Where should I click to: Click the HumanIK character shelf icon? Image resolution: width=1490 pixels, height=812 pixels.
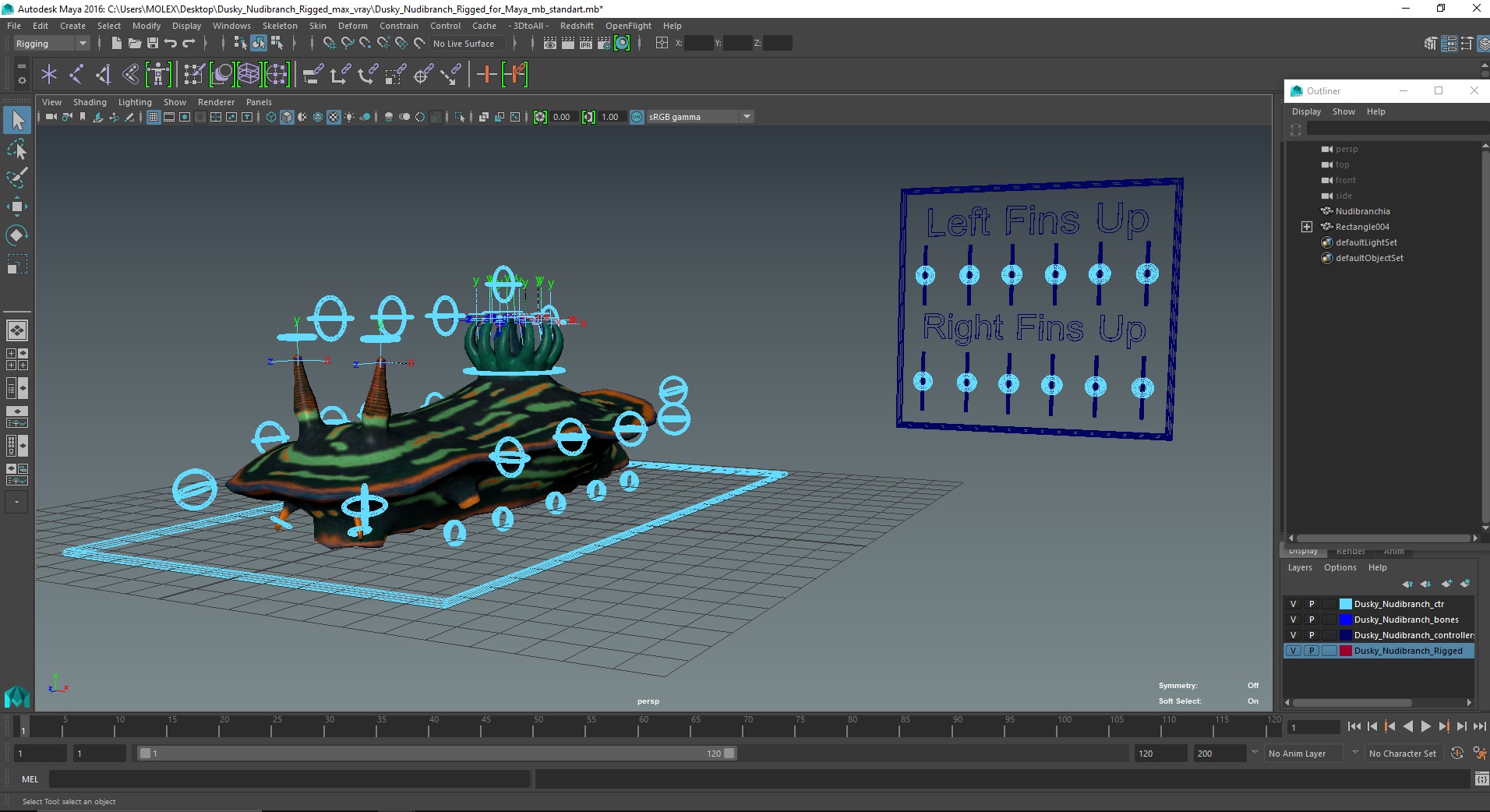pyautogui.click(x=158, y=74)
